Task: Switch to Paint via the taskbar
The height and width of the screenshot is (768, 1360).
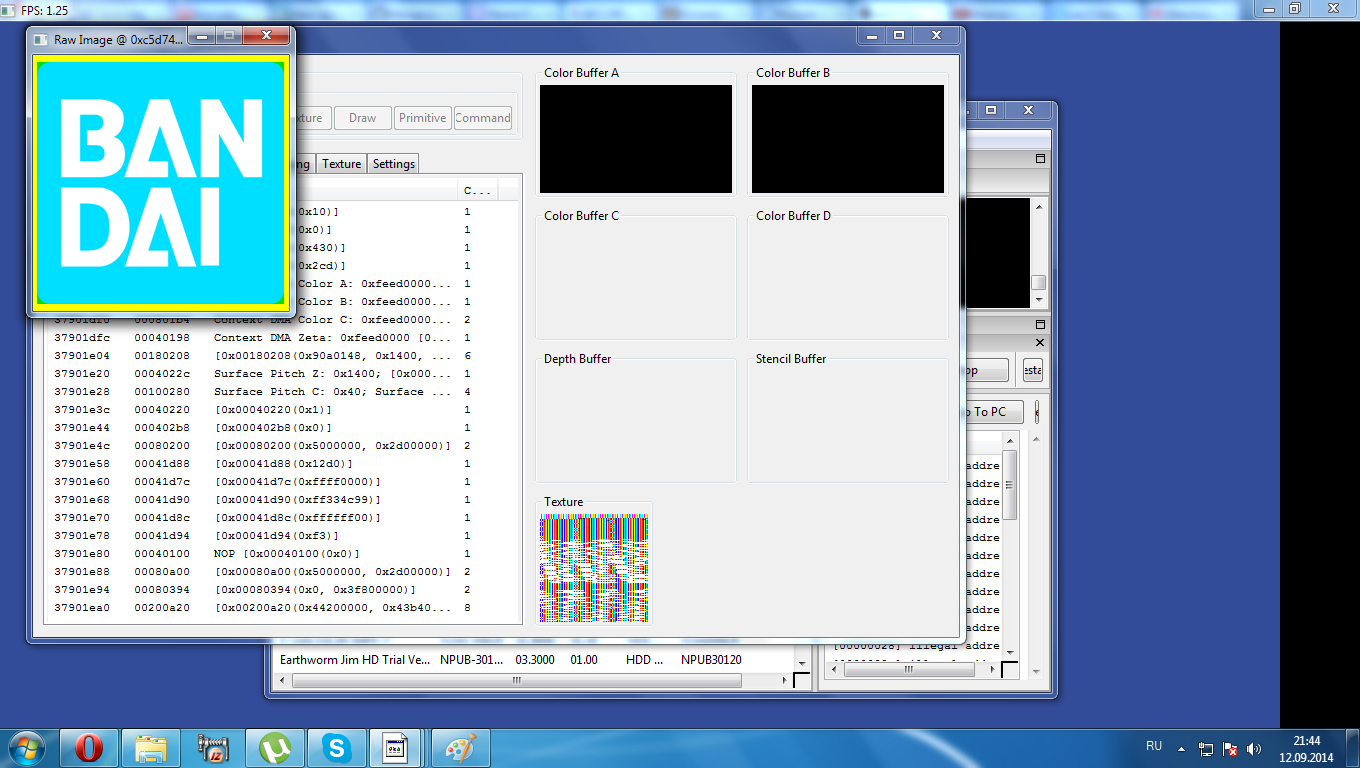Action: pyautogui.click(x=461, y=748)
